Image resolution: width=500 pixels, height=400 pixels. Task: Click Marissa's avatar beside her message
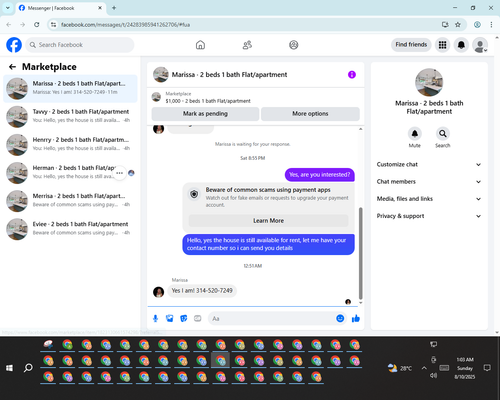158,292
